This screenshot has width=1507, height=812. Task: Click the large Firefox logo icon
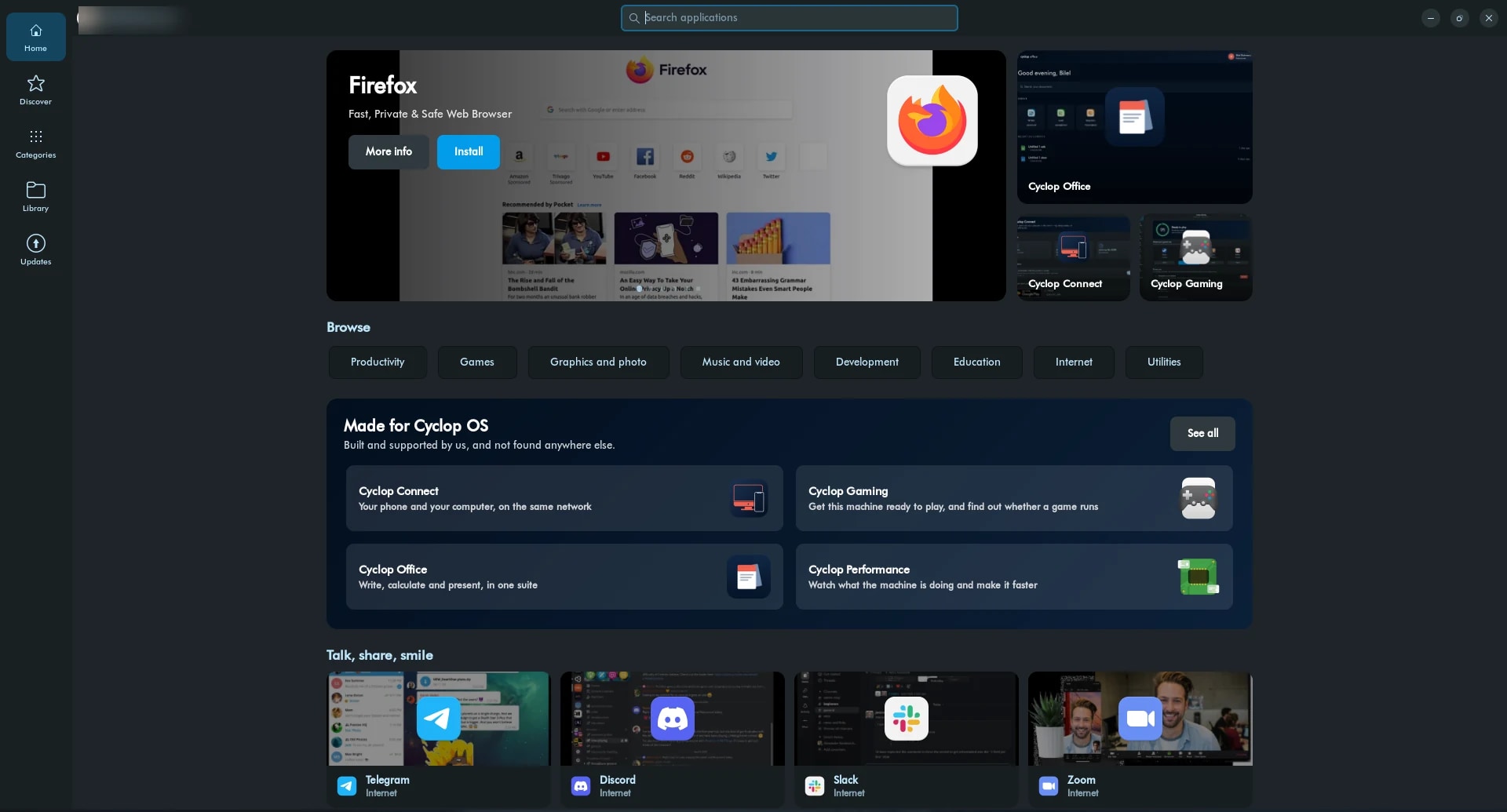[932, 121]
